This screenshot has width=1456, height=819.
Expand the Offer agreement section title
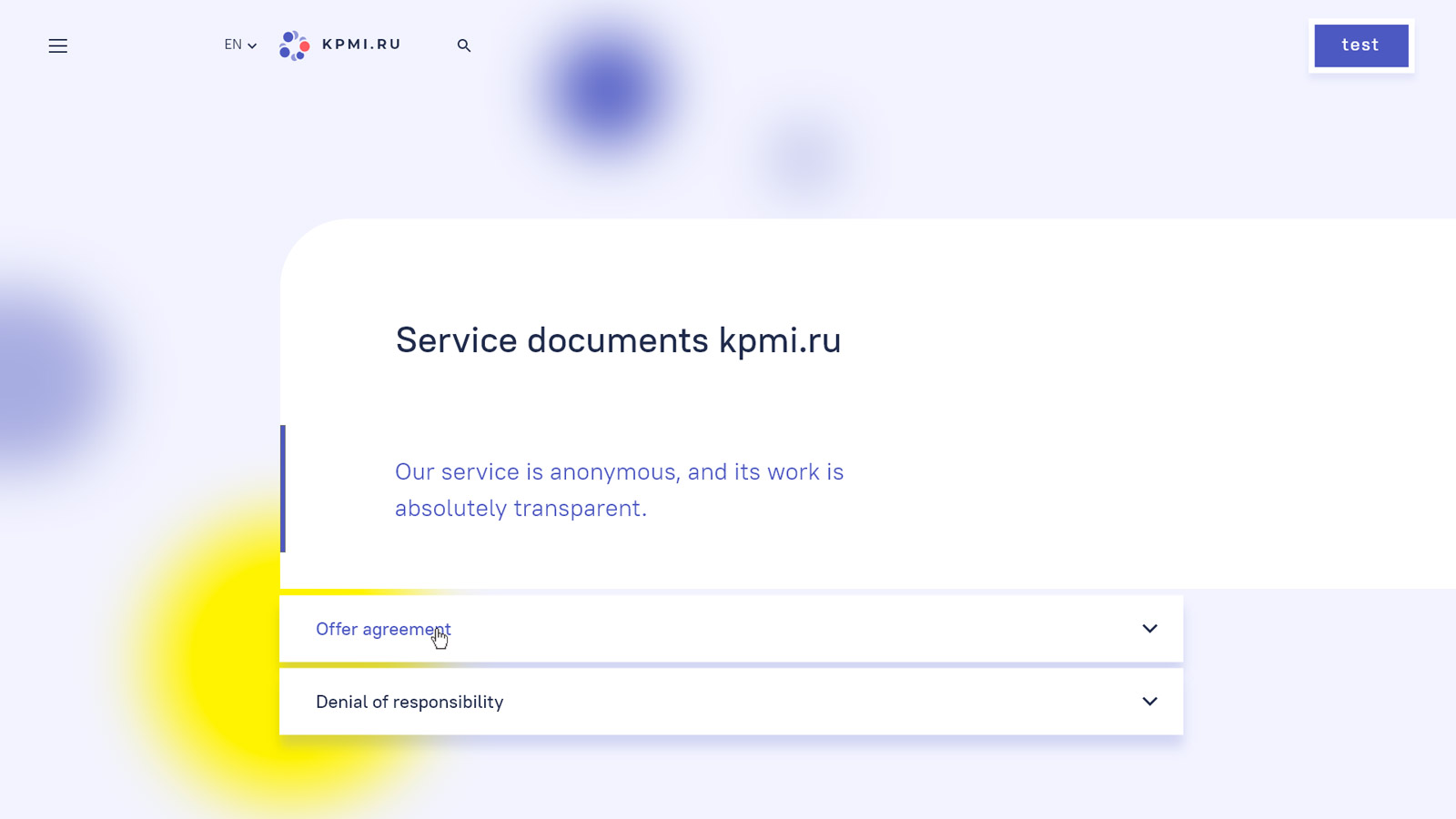point(382,629)
